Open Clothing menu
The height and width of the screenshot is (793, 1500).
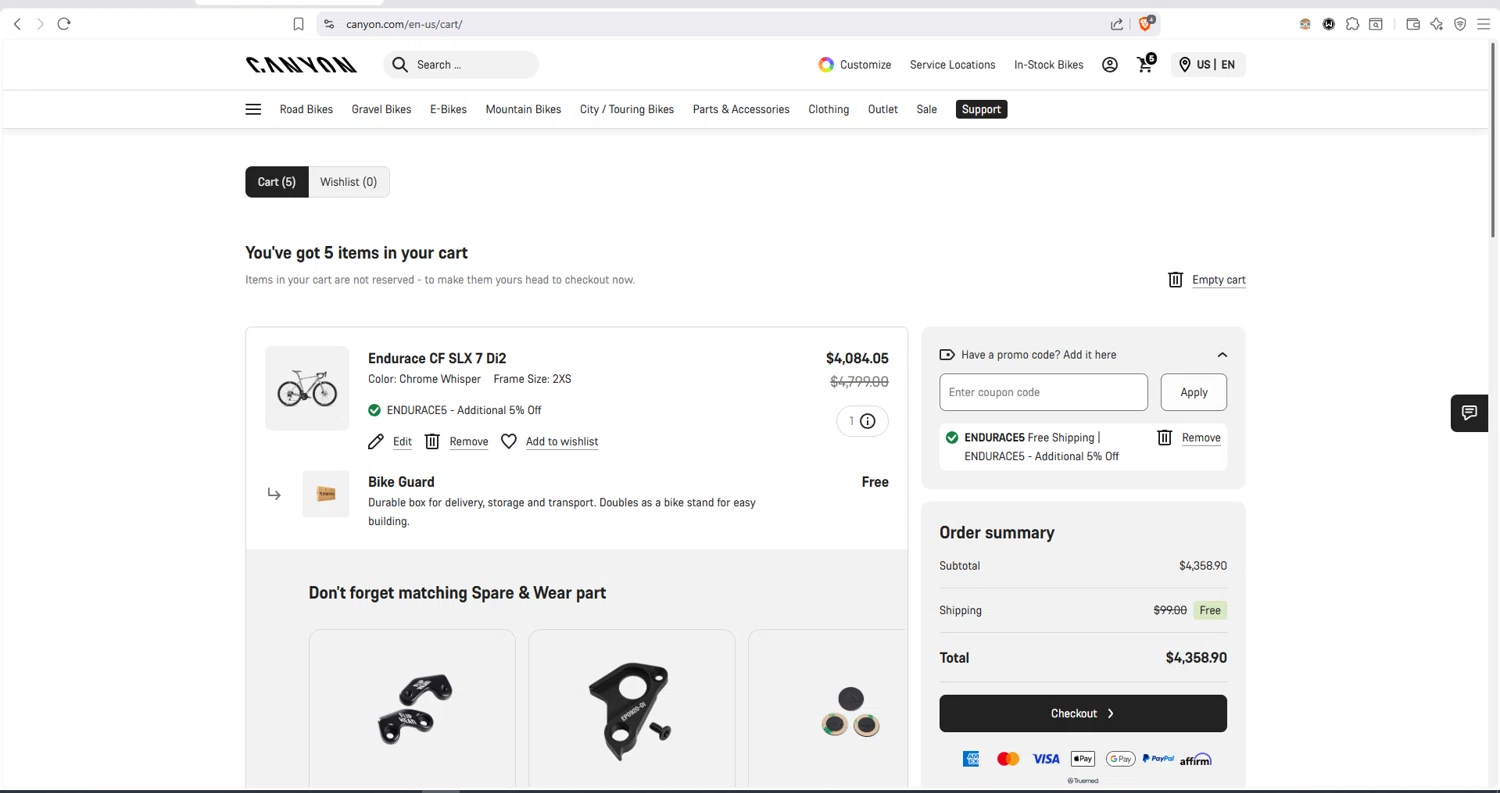point(828,109)
